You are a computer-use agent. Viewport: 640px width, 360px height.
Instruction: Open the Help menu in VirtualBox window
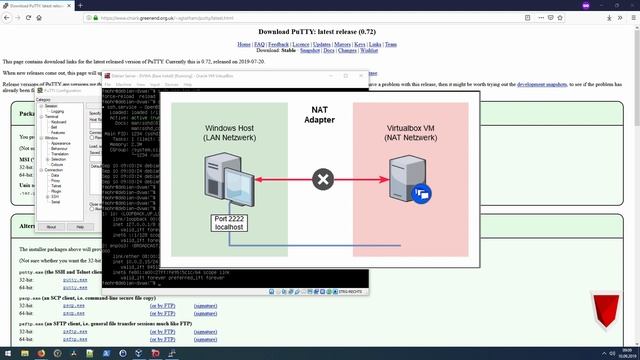[x=188, y=84]
